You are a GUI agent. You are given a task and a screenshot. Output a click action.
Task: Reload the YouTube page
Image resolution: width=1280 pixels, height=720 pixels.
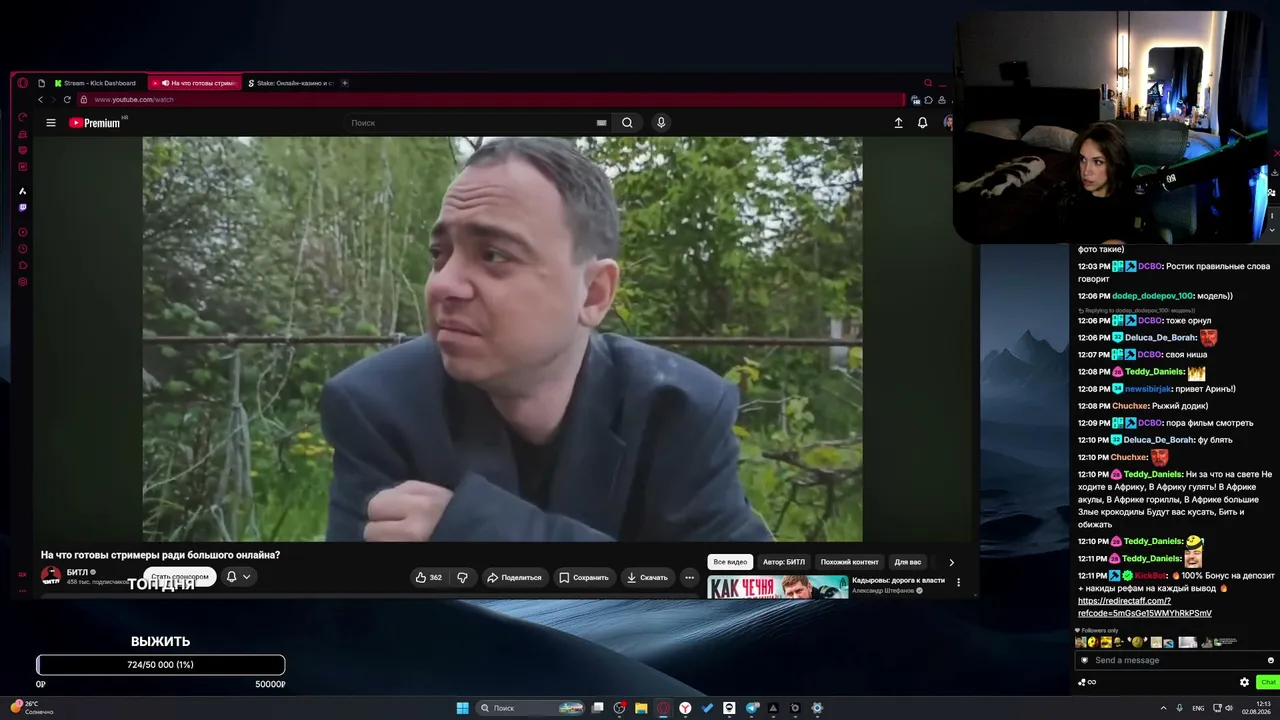coord(68,100)
